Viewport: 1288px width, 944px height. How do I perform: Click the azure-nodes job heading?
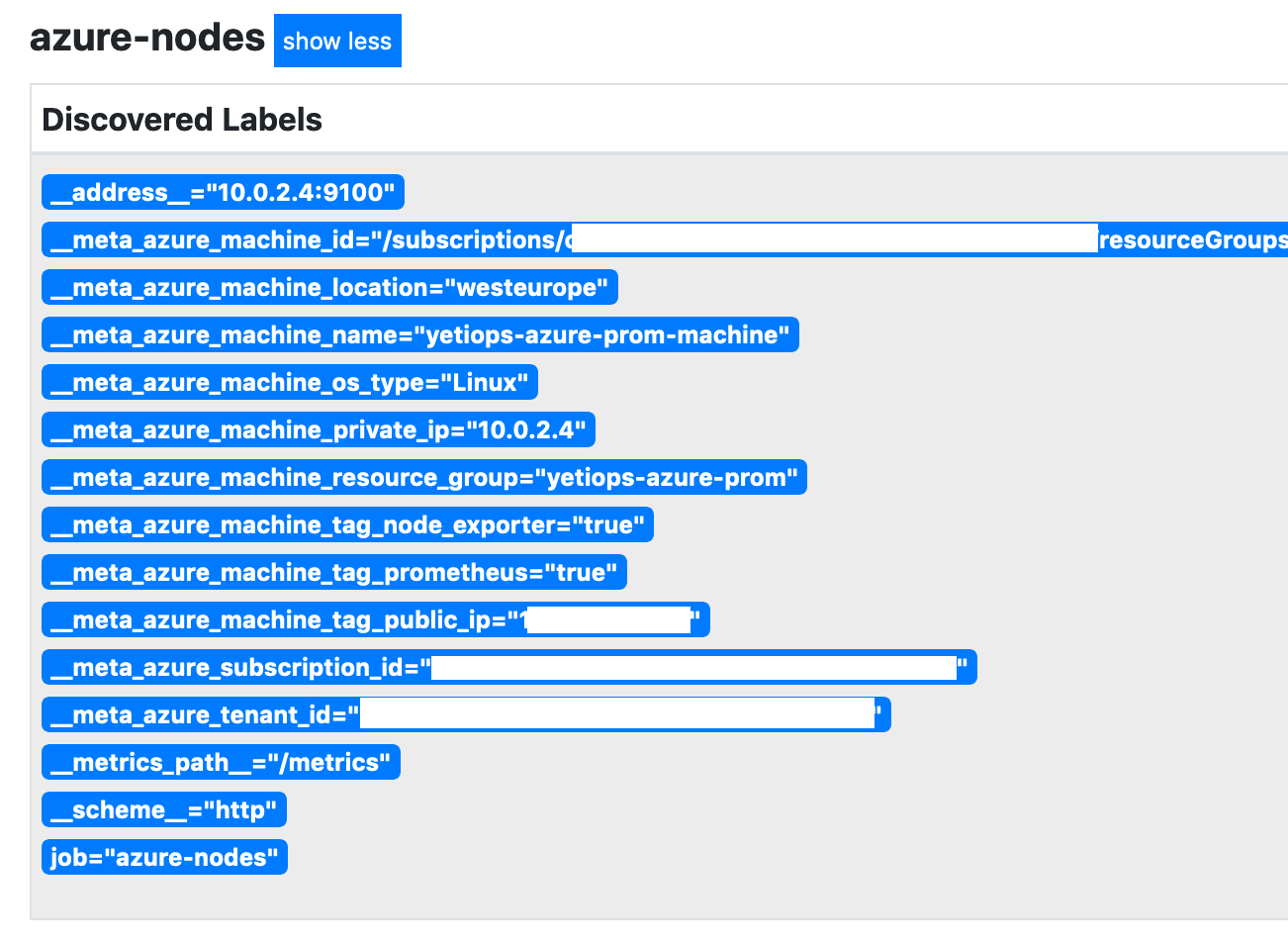pyautogui.click(x=146, y=37)
